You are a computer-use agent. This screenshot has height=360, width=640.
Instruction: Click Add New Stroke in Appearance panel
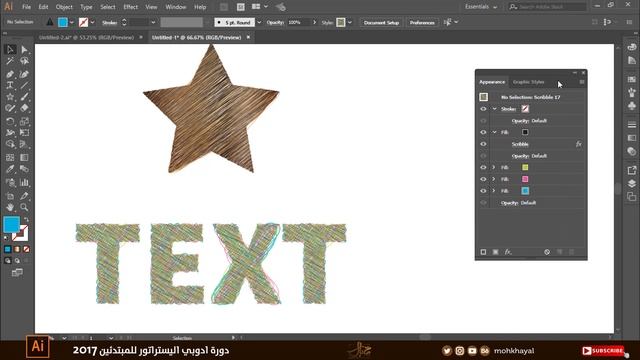click(x=483, y=252)
